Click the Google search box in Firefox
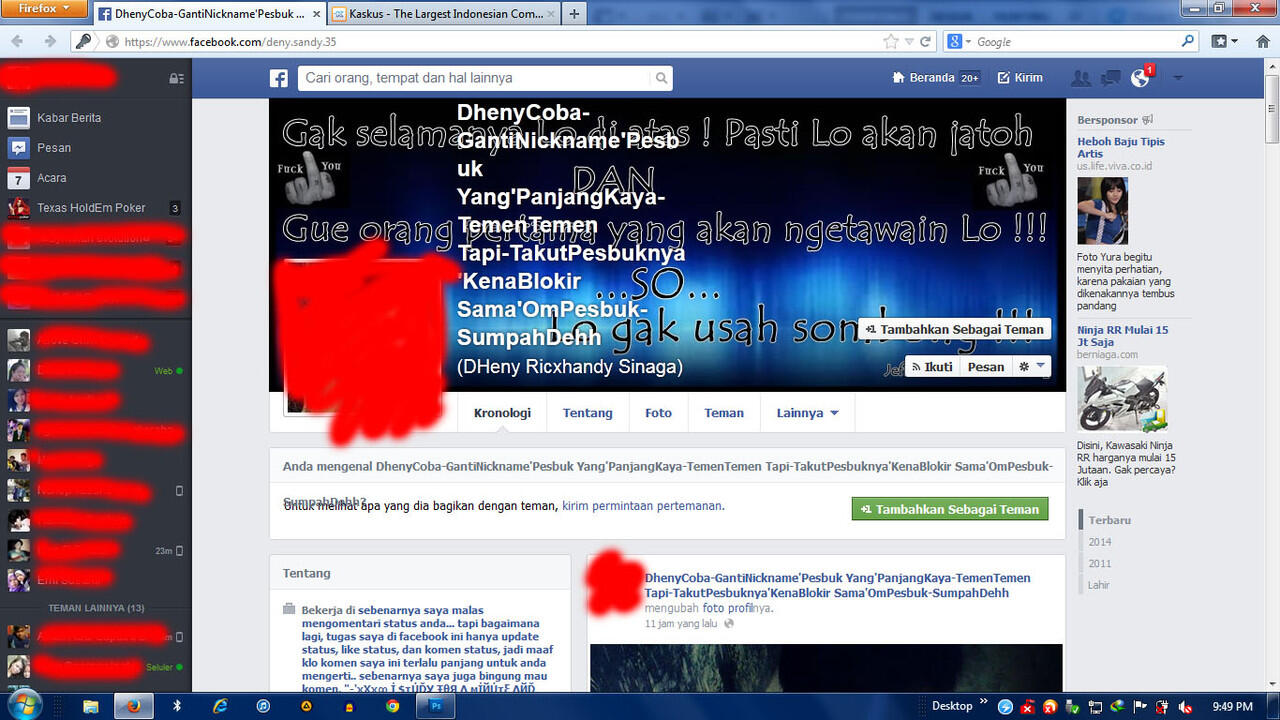 pyautogui.click(x=1076, y=41)
